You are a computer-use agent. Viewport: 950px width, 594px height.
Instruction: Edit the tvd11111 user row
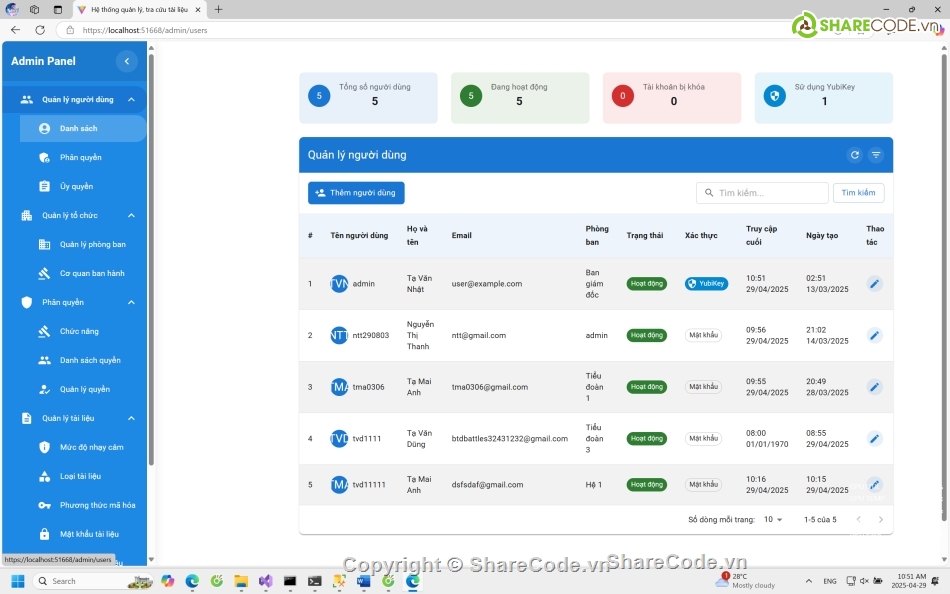pyautogui.click(x=874, y=484)
